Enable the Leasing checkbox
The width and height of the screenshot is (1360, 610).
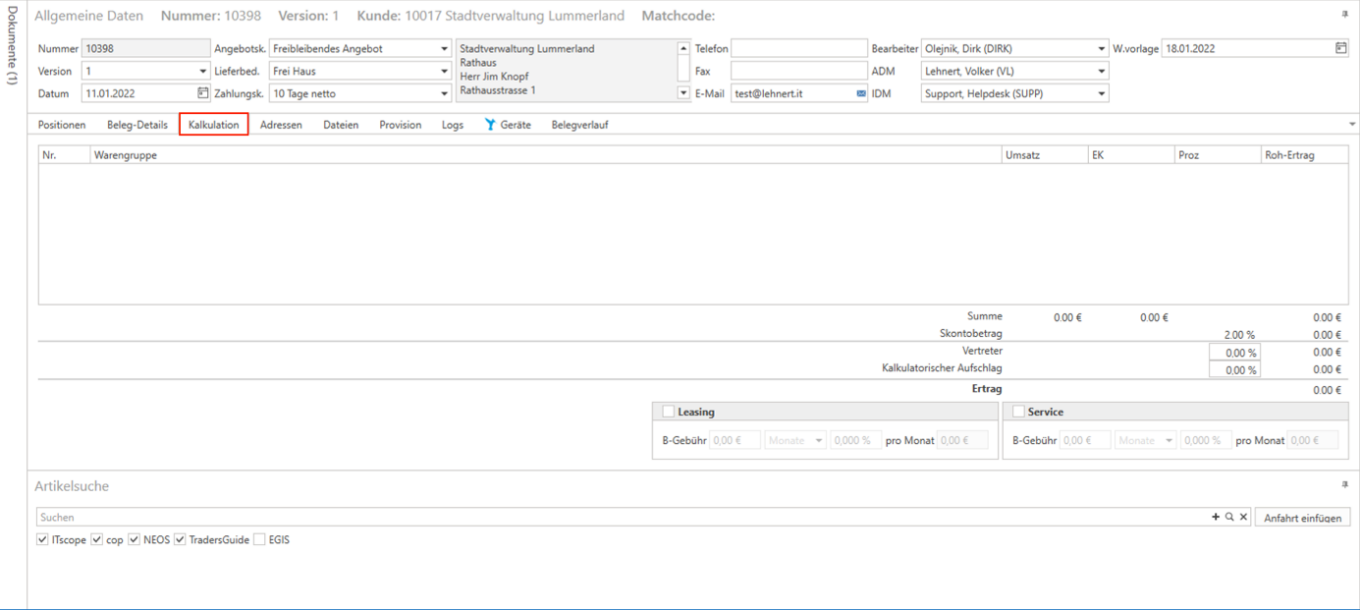point(668,412)
